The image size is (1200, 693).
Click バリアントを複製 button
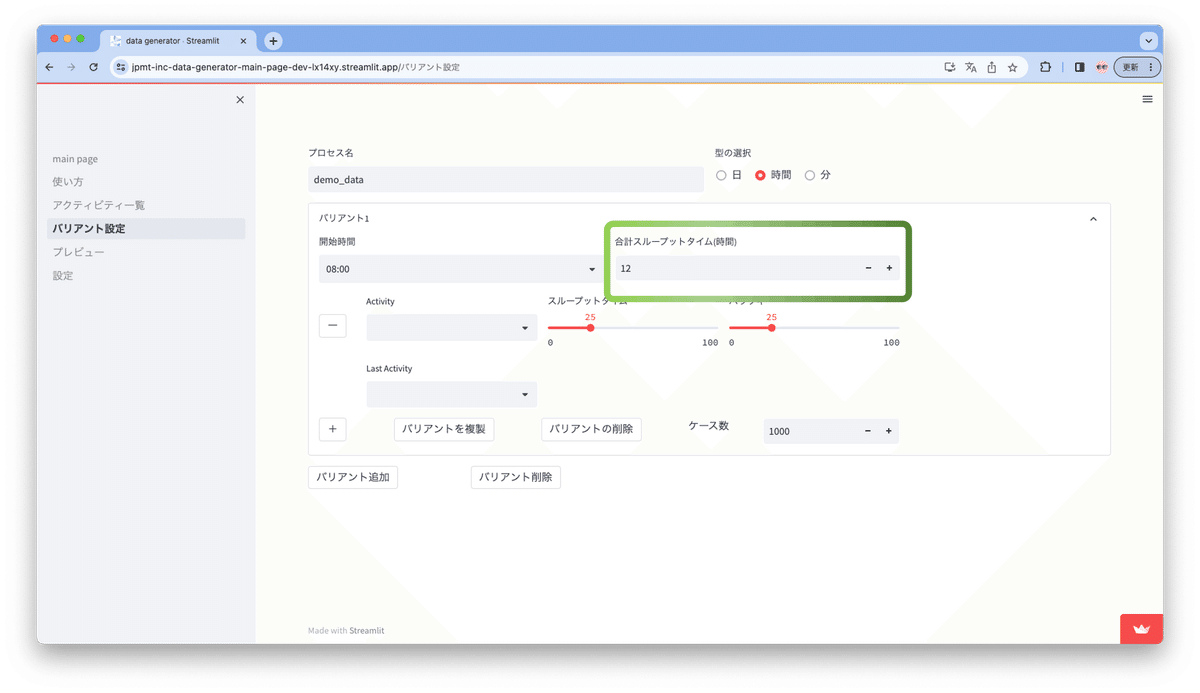point(444,429)
